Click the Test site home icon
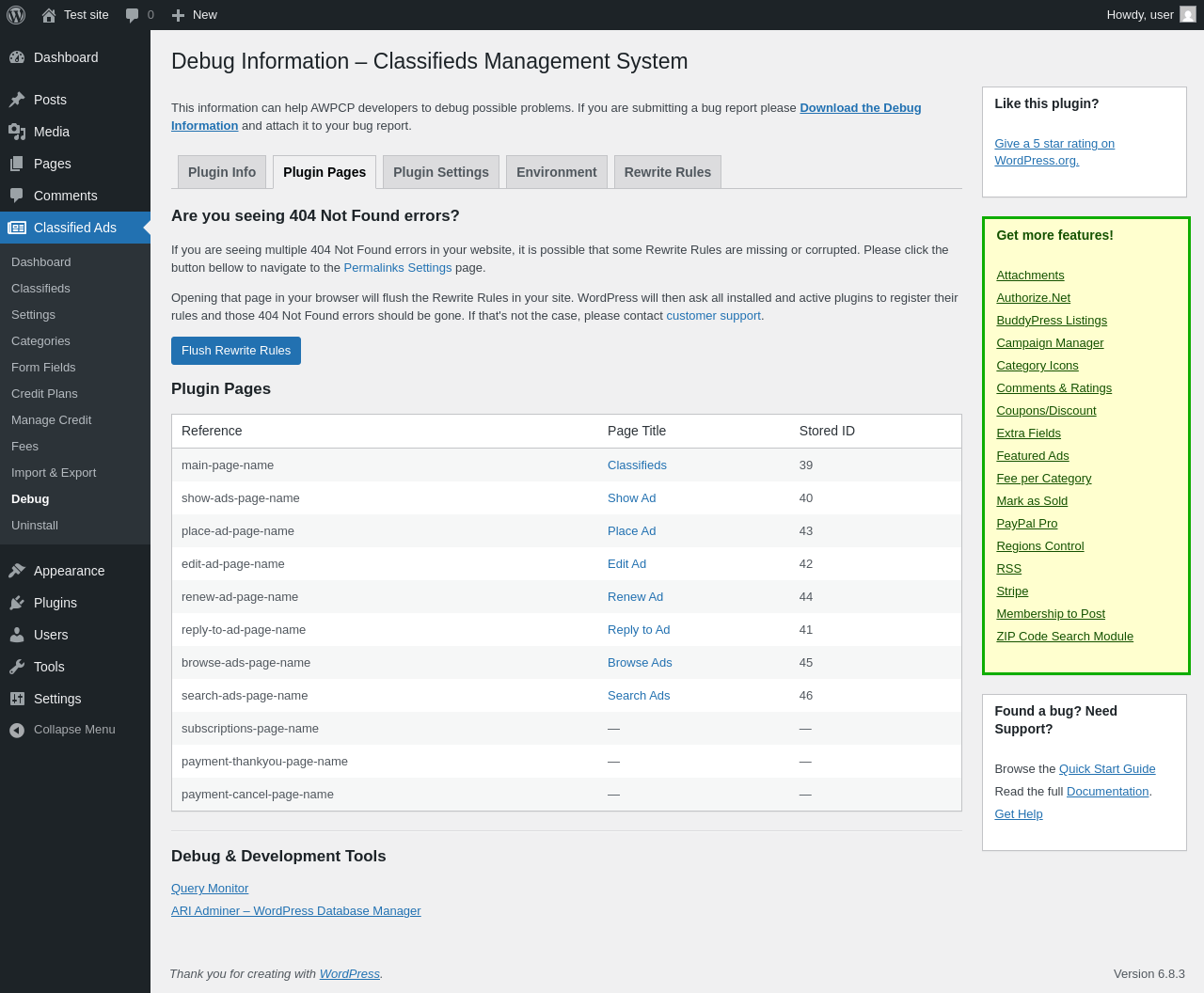Screen dimensions: 1204x993 [49, 15]
